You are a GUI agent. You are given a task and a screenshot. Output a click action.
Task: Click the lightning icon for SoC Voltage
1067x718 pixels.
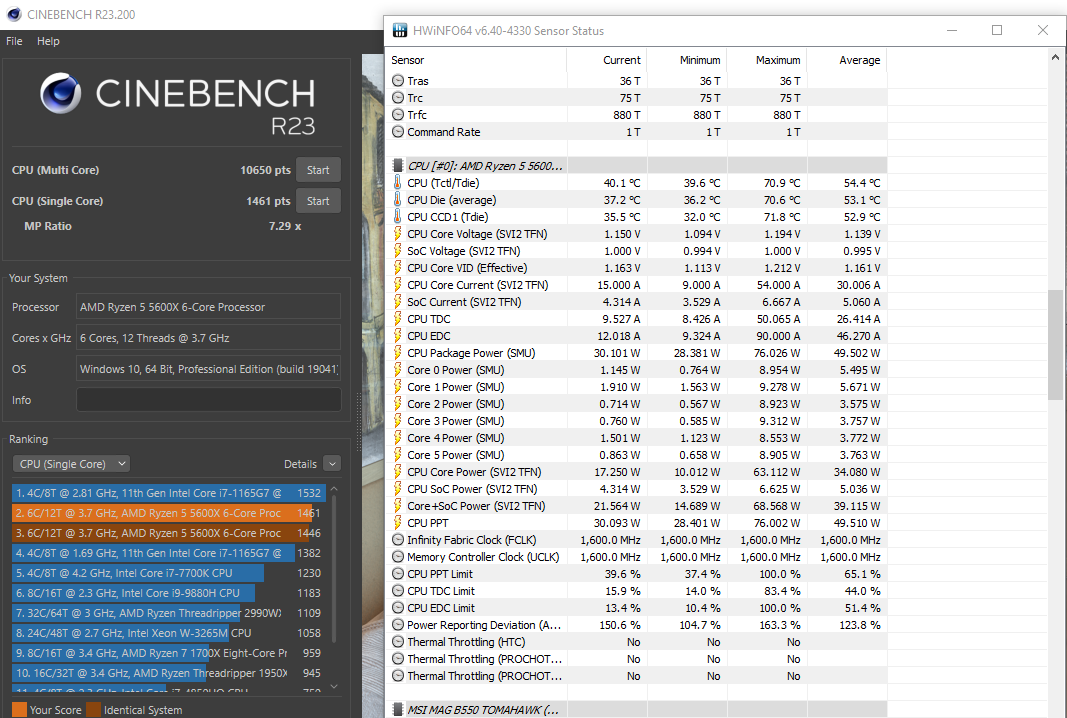(398, 250)
